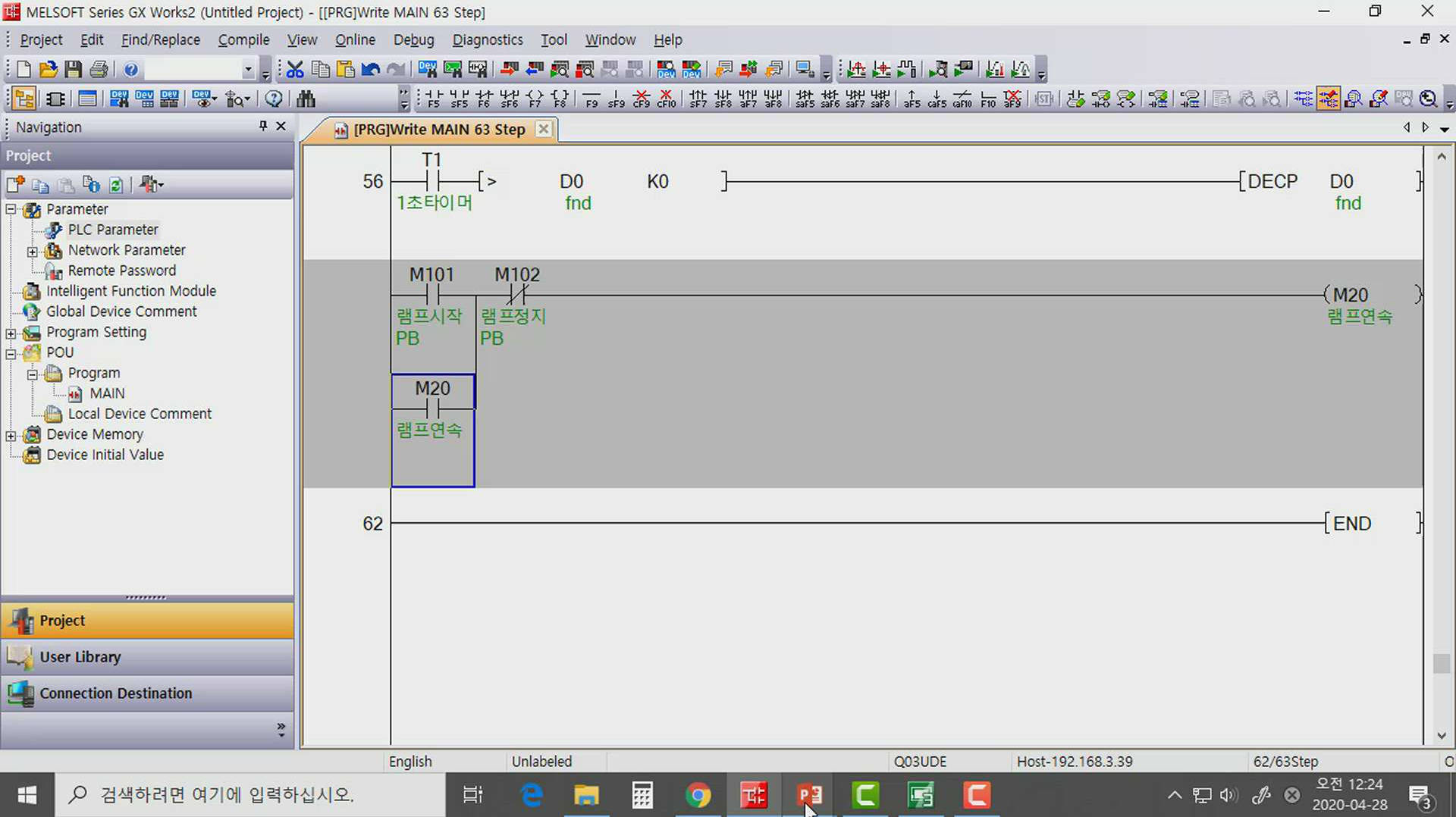Delete horizontal line cF9 icon
Viewport: 1456px width, 817px height.
[642, 99]
